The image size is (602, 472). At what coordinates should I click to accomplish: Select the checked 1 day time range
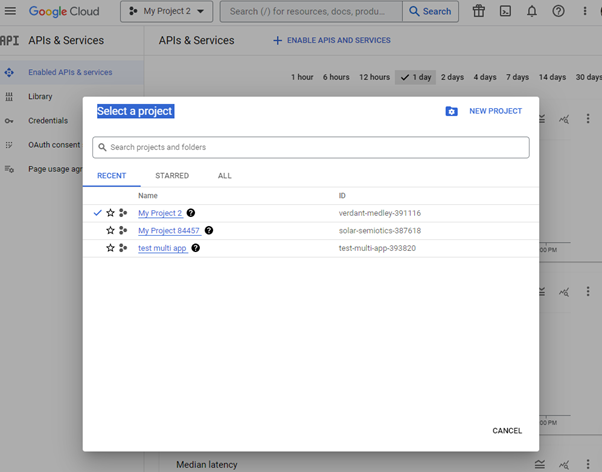point(415,77)
